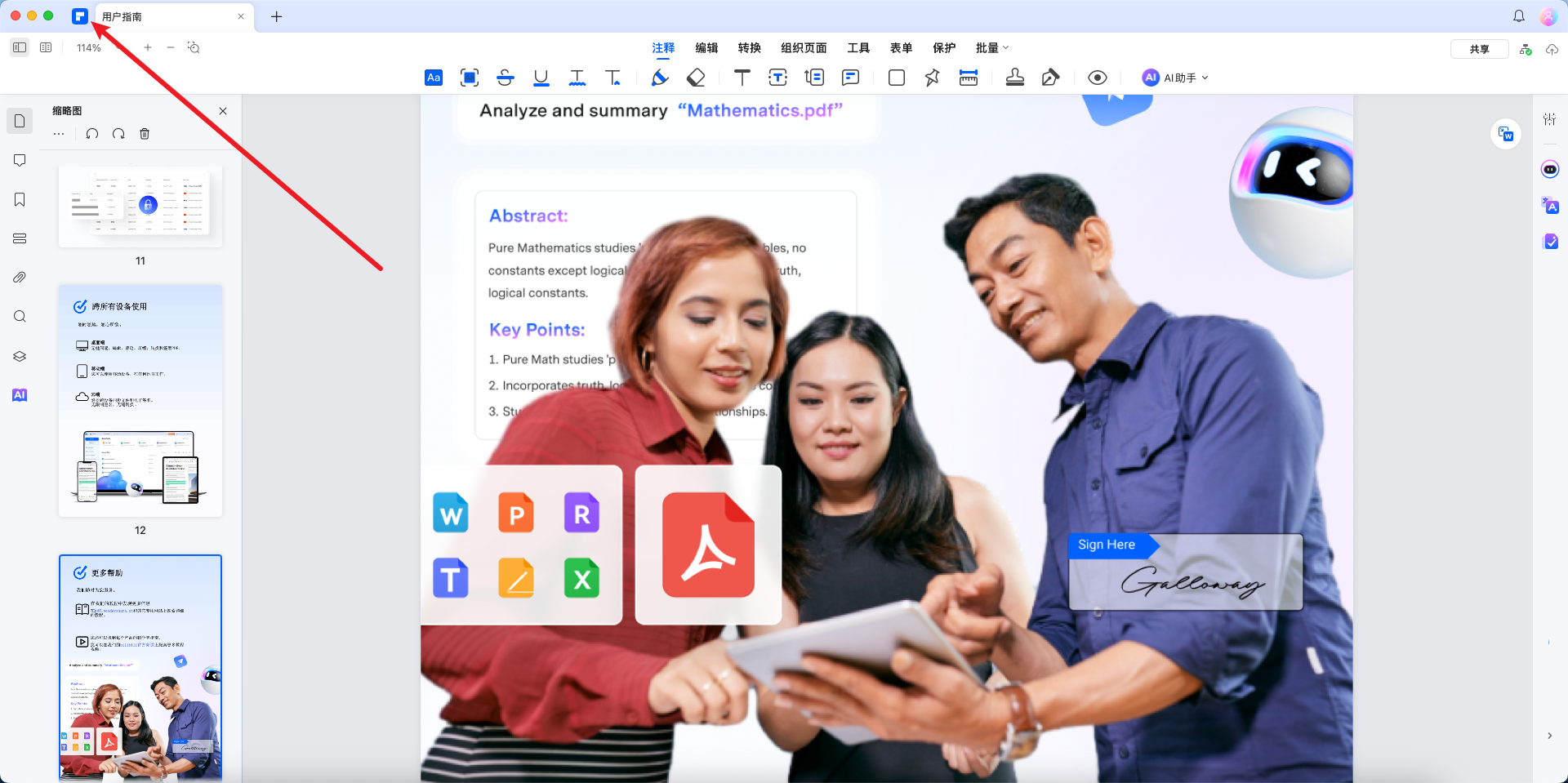Open a new tab with plus button
1568x783 pixels.
[x=277, y=16]
